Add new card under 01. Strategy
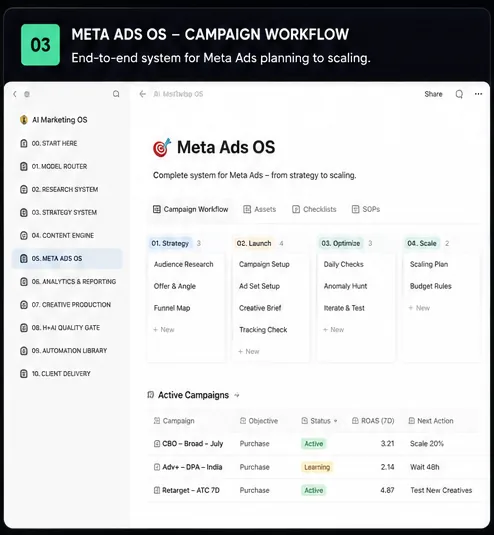The width and height of the screenshot is (494, 535). click(x=164, y=330)
